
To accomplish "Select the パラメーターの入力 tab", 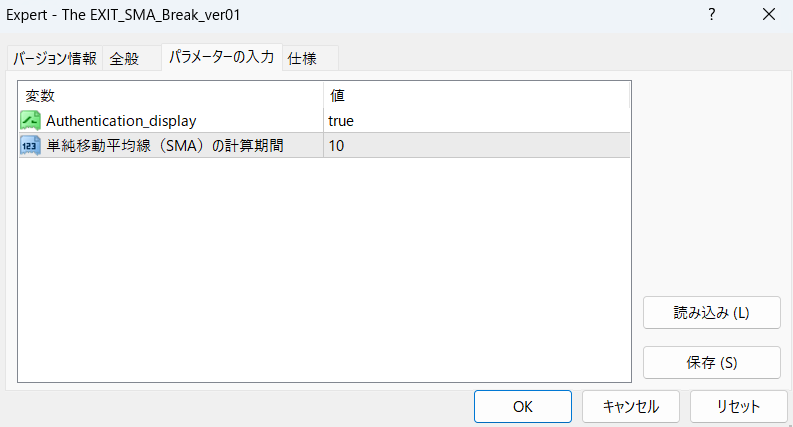I will tap(221, 57).
